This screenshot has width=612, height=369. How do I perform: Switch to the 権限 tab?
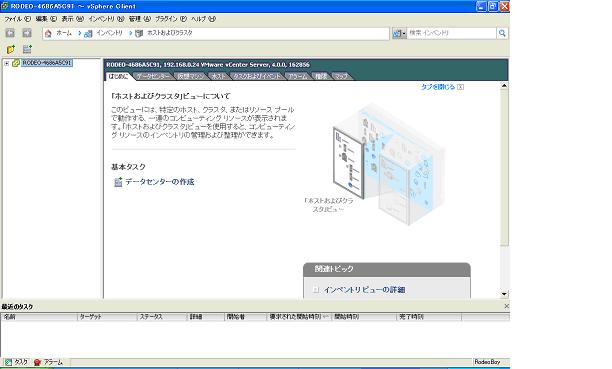pyautogui.click(x=321, y=76)
